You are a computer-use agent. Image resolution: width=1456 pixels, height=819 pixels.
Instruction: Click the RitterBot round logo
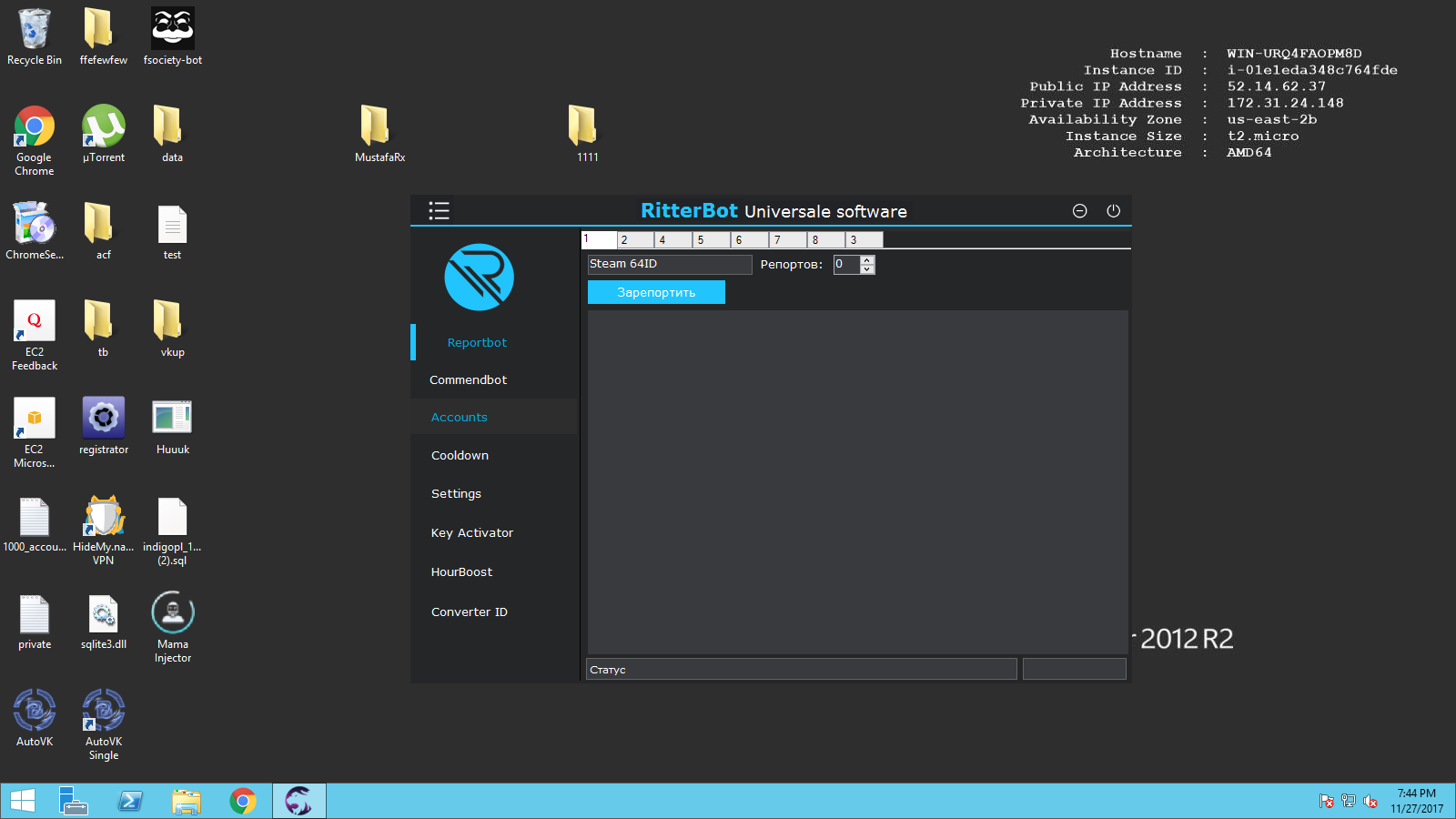point(479,278)
